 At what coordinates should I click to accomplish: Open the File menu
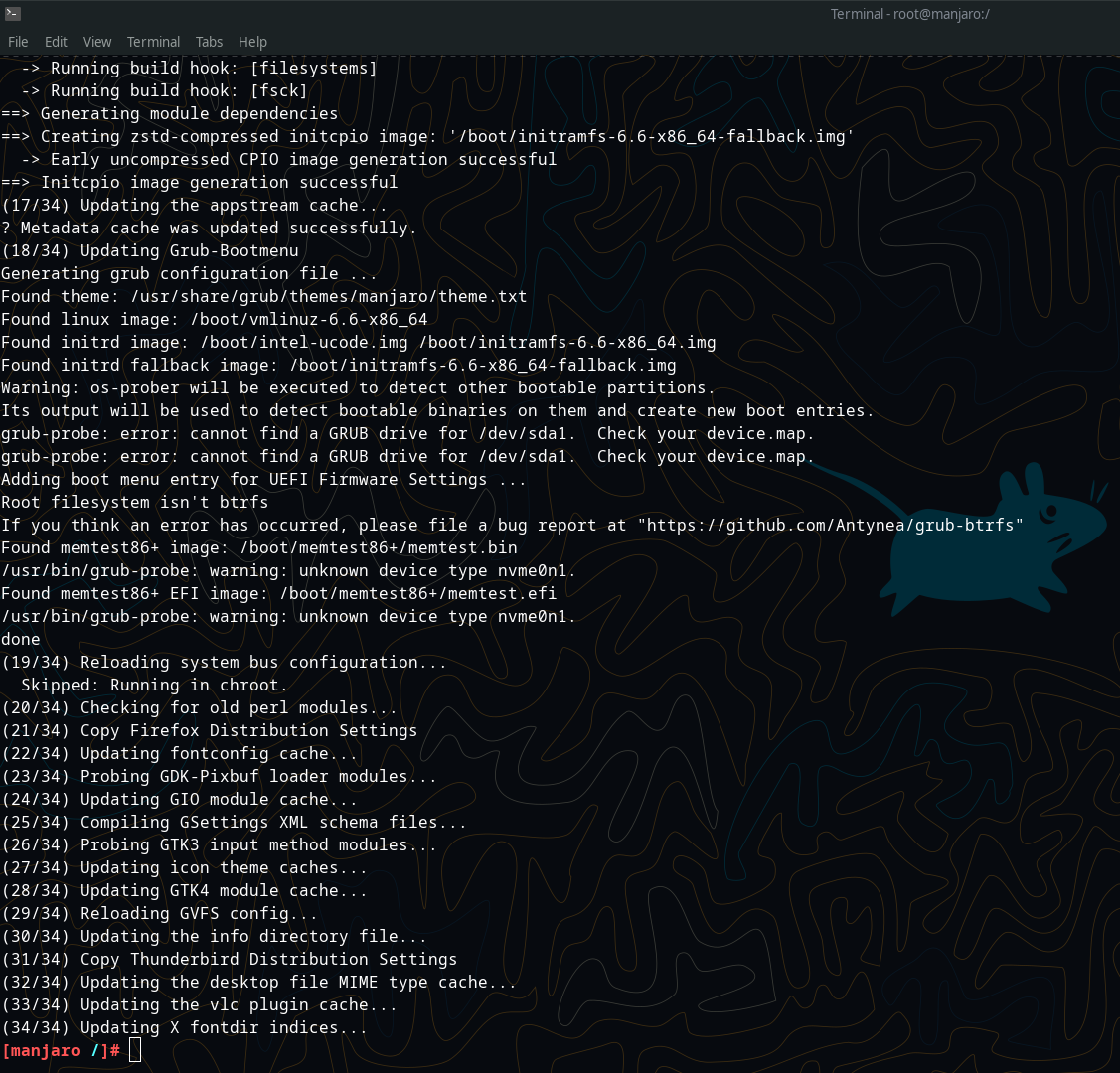click(x=17, y=42)
